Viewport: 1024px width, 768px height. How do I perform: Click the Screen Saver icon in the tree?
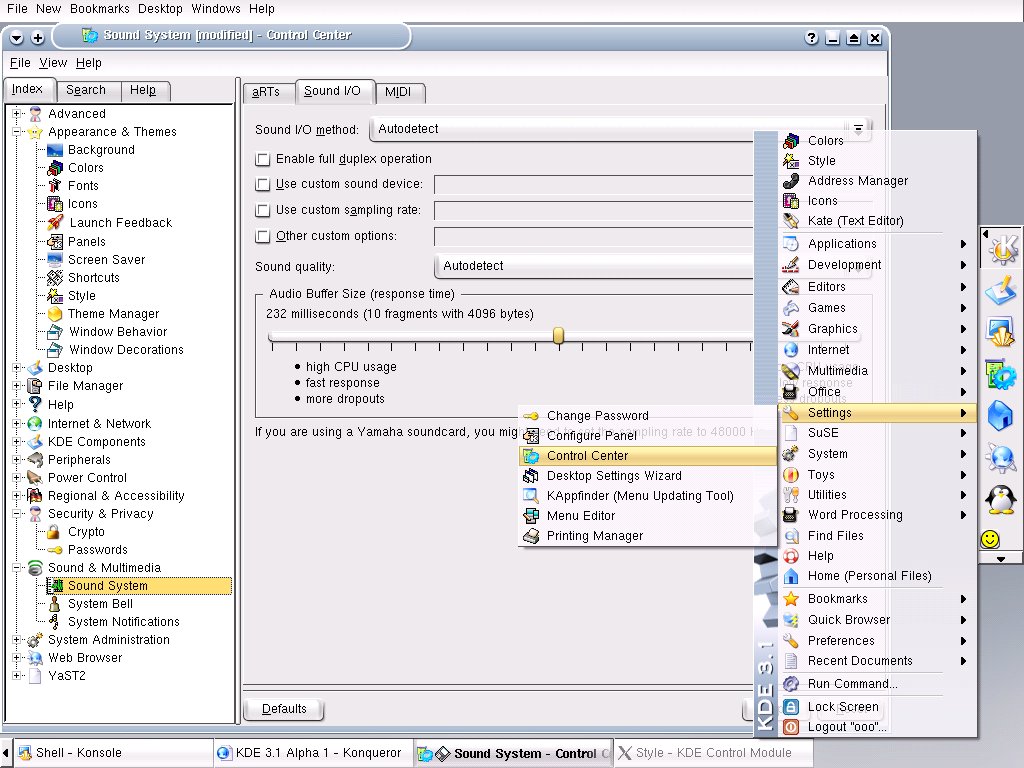tap(55, 259)
